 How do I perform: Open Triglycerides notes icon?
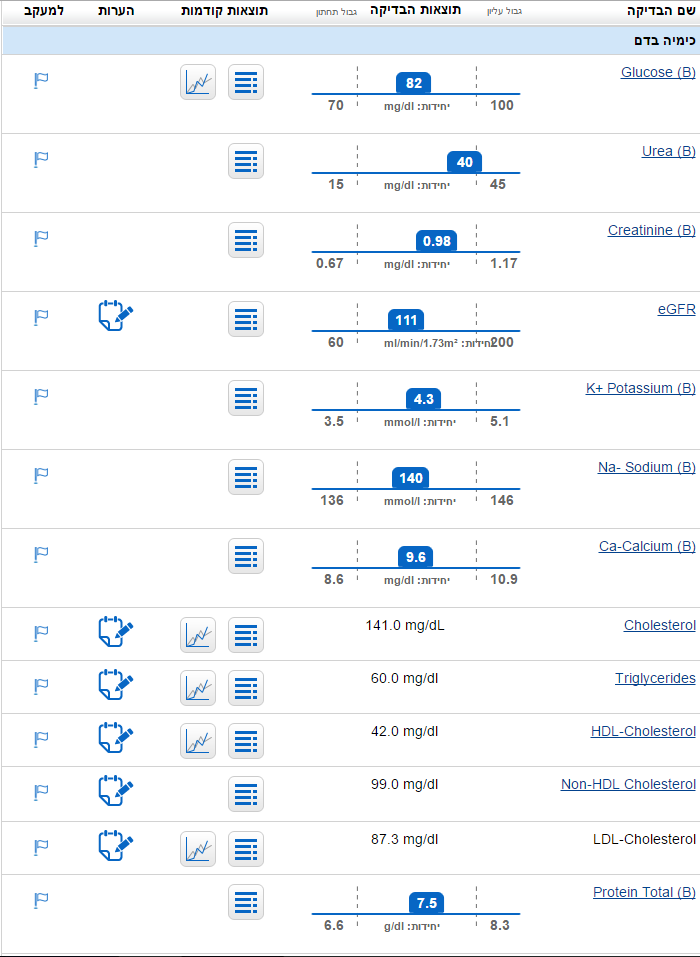point(116,685)
